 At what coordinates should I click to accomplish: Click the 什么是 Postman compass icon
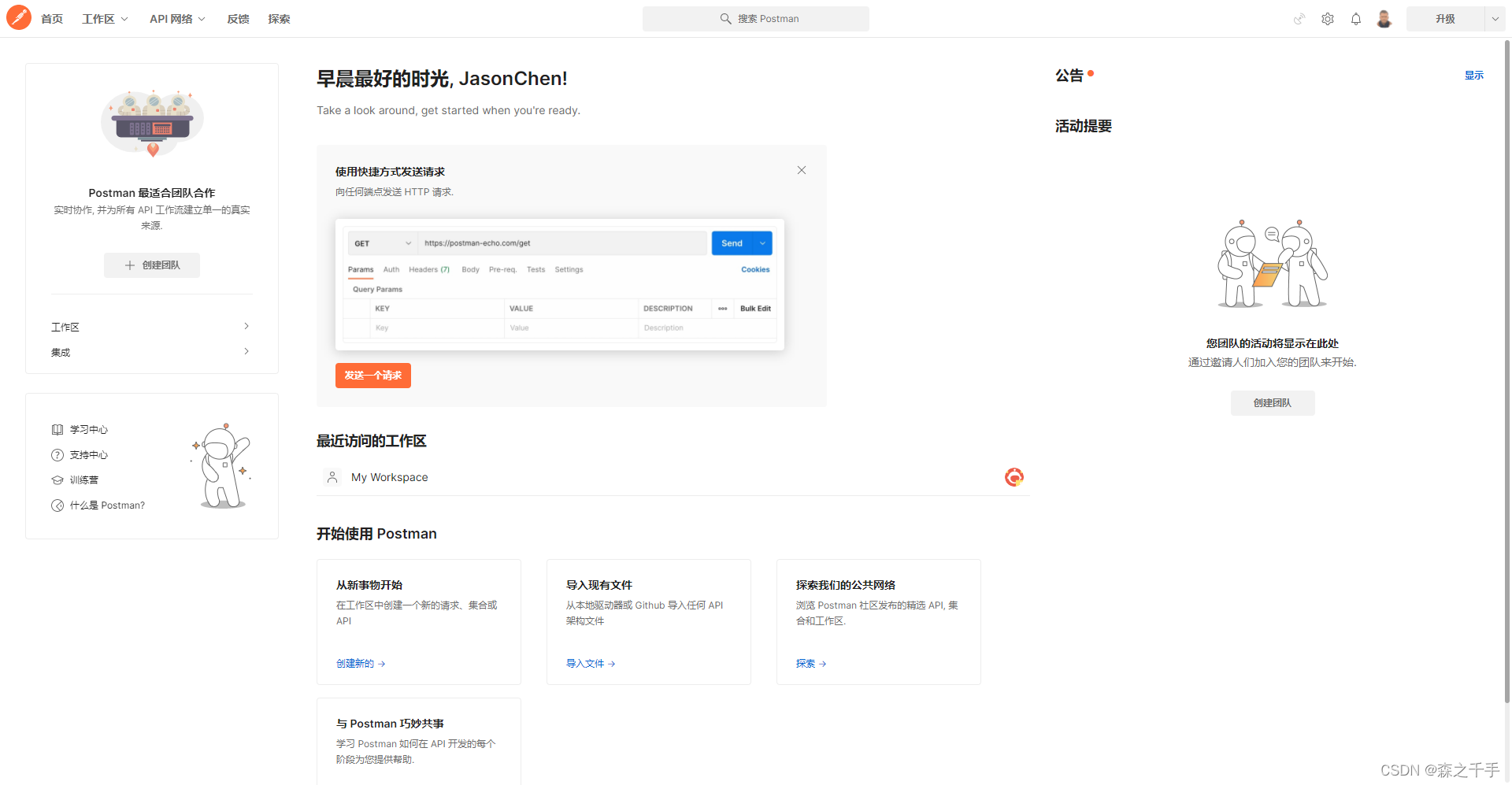[x=57, y=505]
